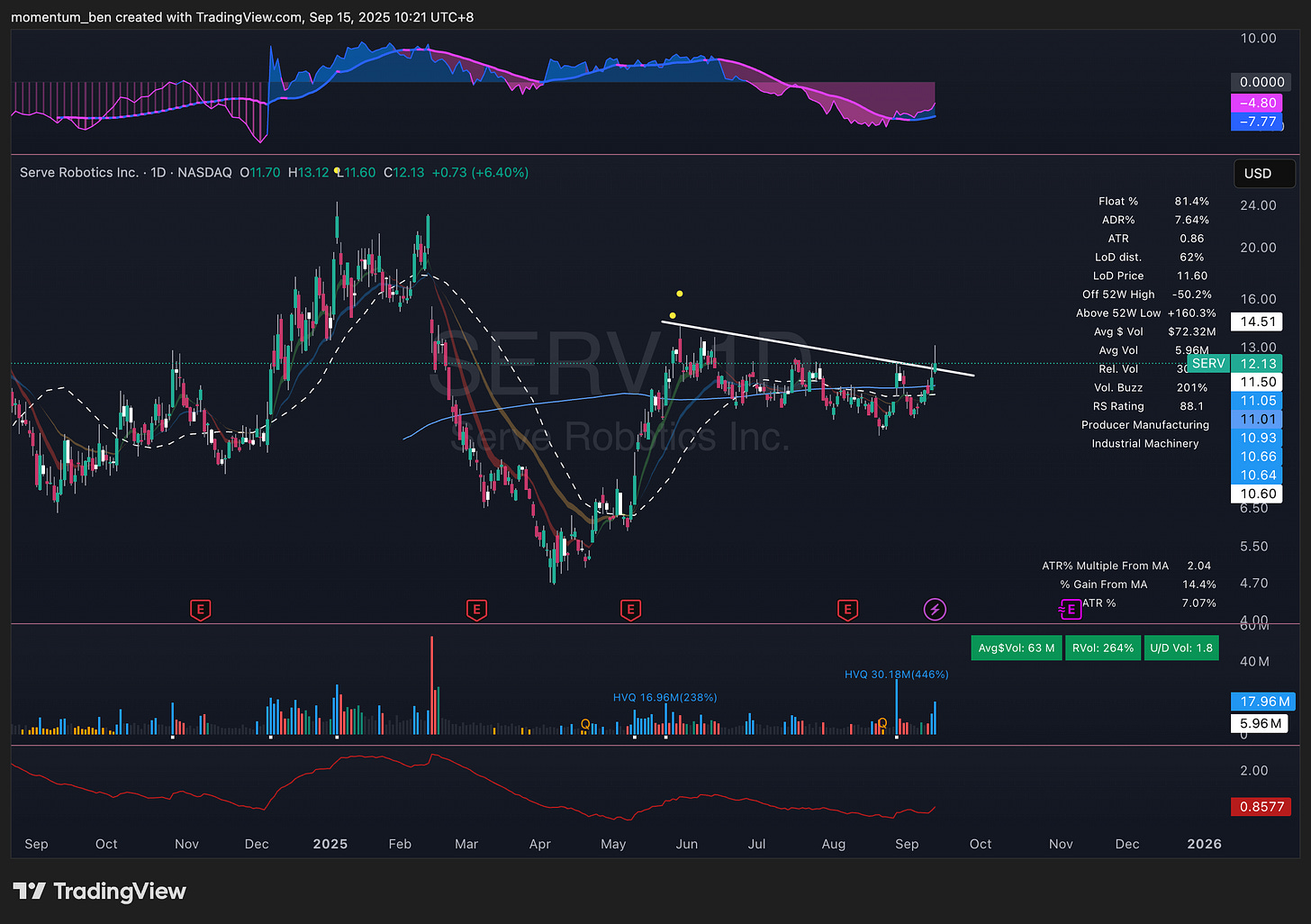Click the tall red February volume spike bar

[432, 684]
